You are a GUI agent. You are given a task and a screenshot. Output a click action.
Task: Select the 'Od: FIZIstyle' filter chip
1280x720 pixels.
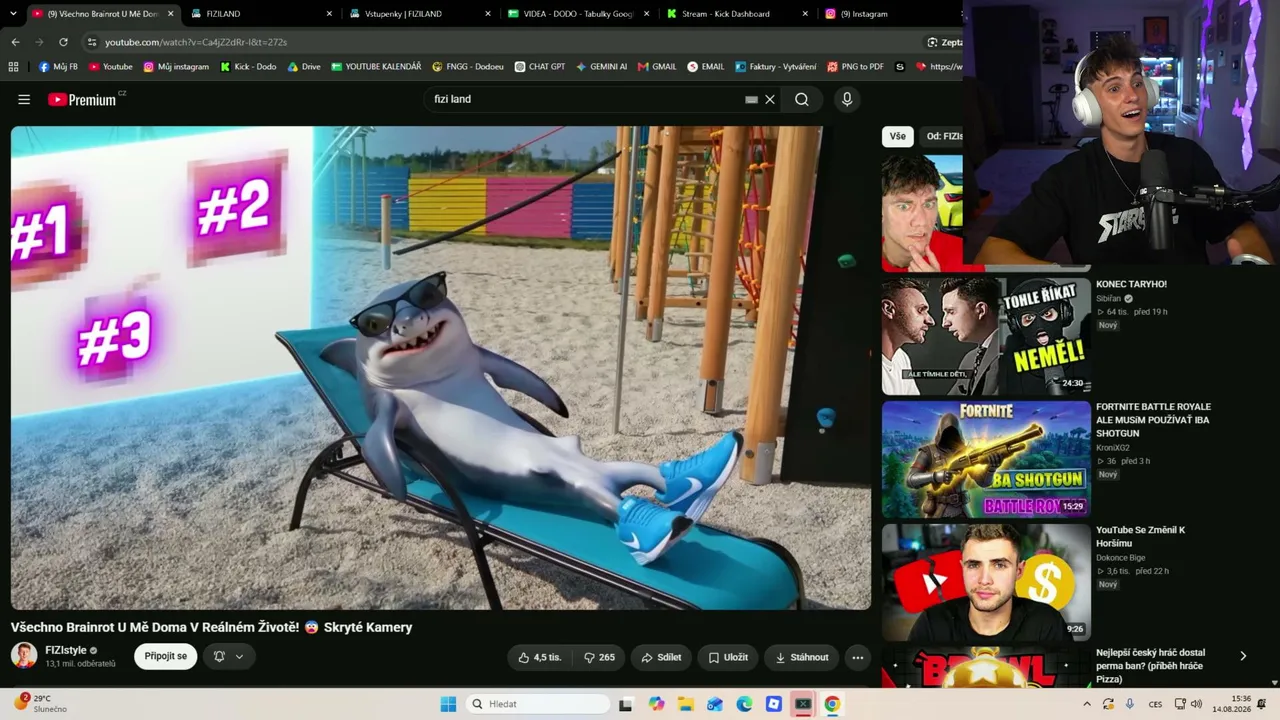[x=942, y=136]
